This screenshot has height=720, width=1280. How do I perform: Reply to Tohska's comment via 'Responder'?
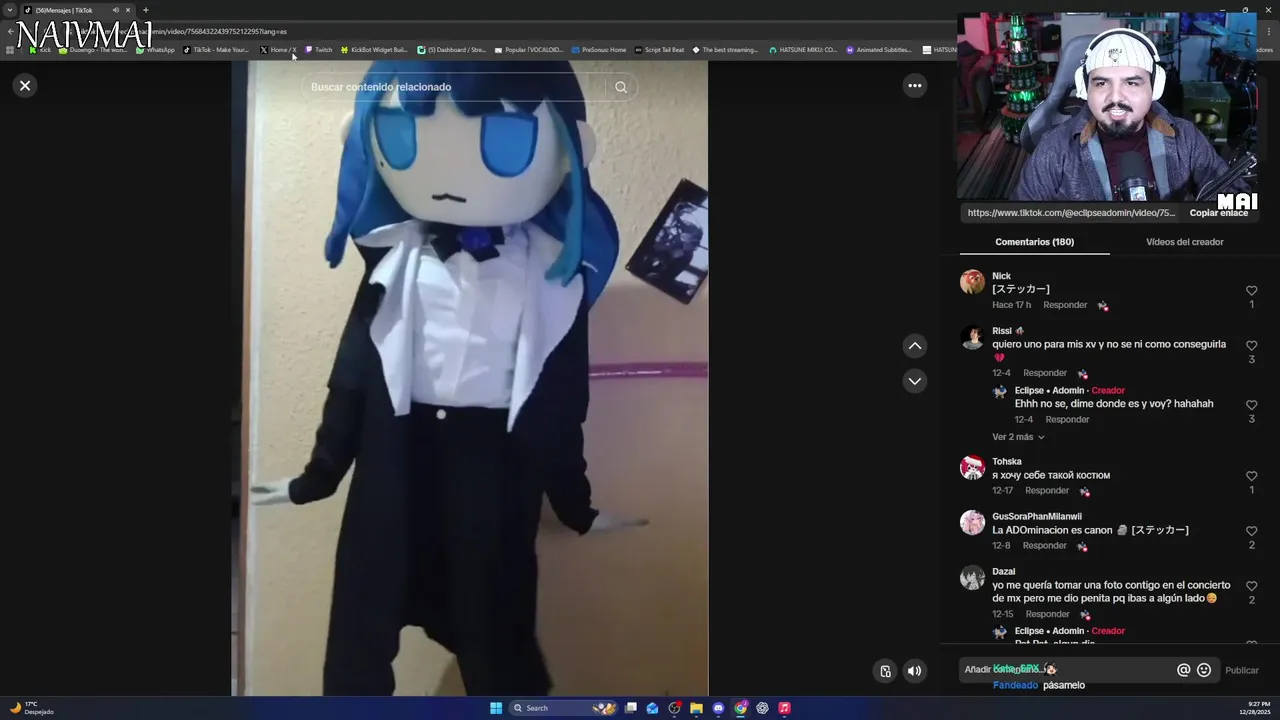[x=1047, y=491]
